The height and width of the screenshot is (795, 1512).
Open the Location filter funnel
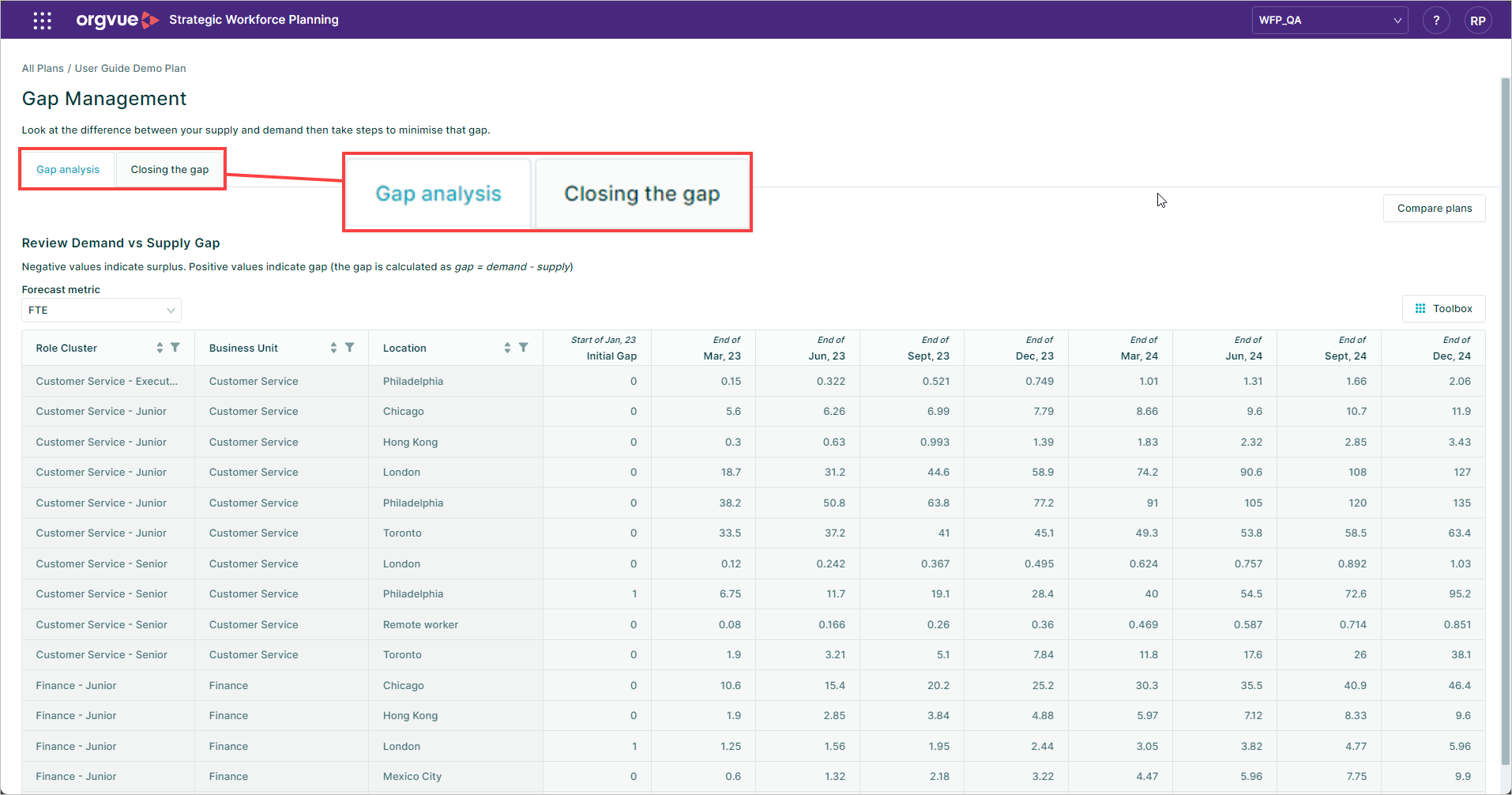pyautogui.click(x=524, y=347)
